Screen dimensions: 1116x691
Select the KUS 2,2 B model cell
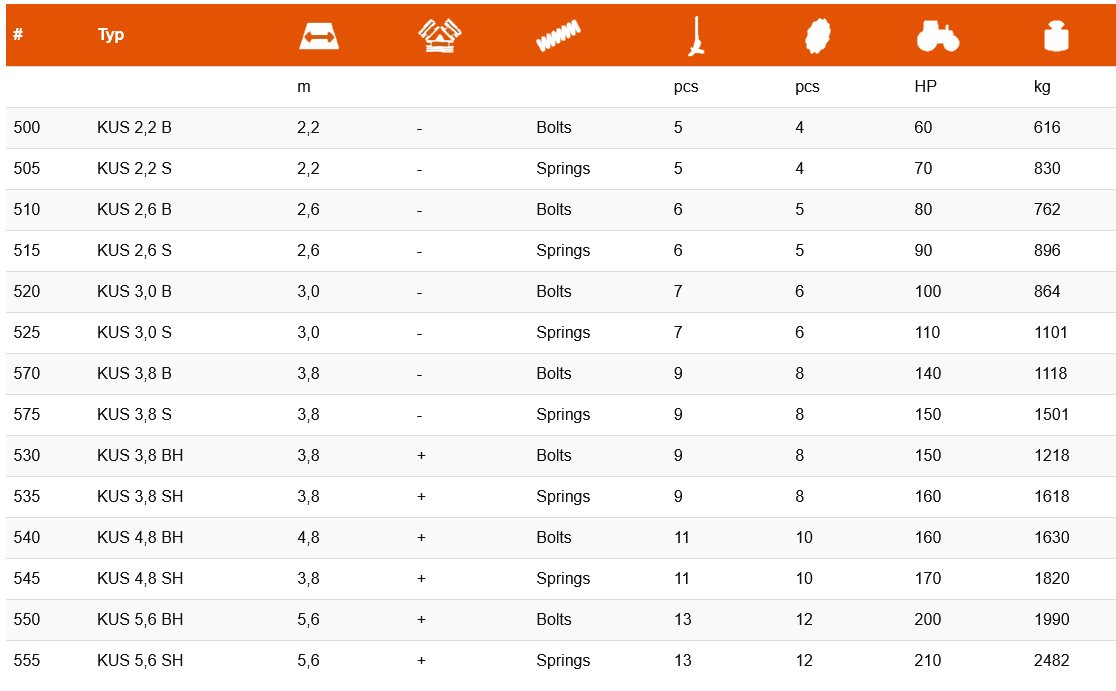[134, 127]
